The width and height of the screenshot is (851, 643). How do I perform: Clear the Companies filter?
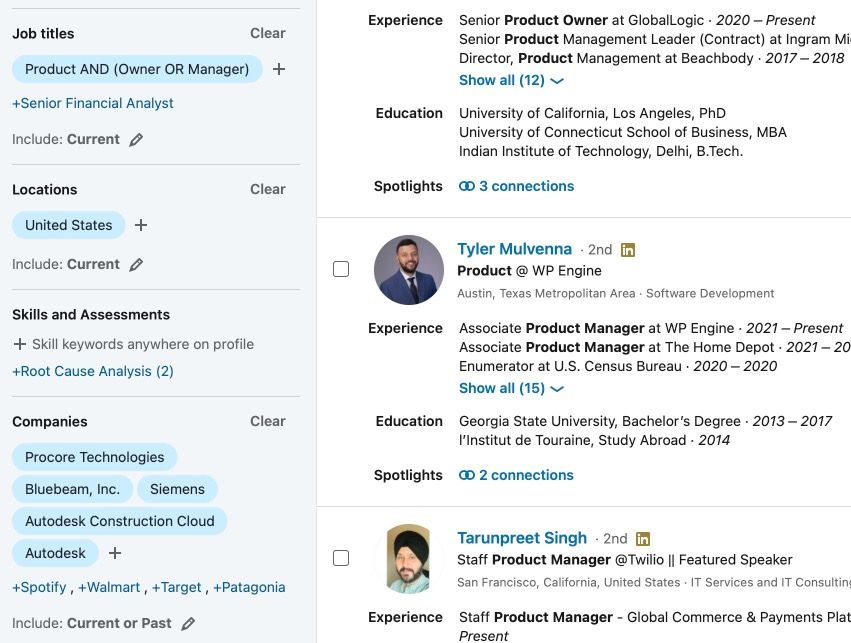tap(268, 421)
